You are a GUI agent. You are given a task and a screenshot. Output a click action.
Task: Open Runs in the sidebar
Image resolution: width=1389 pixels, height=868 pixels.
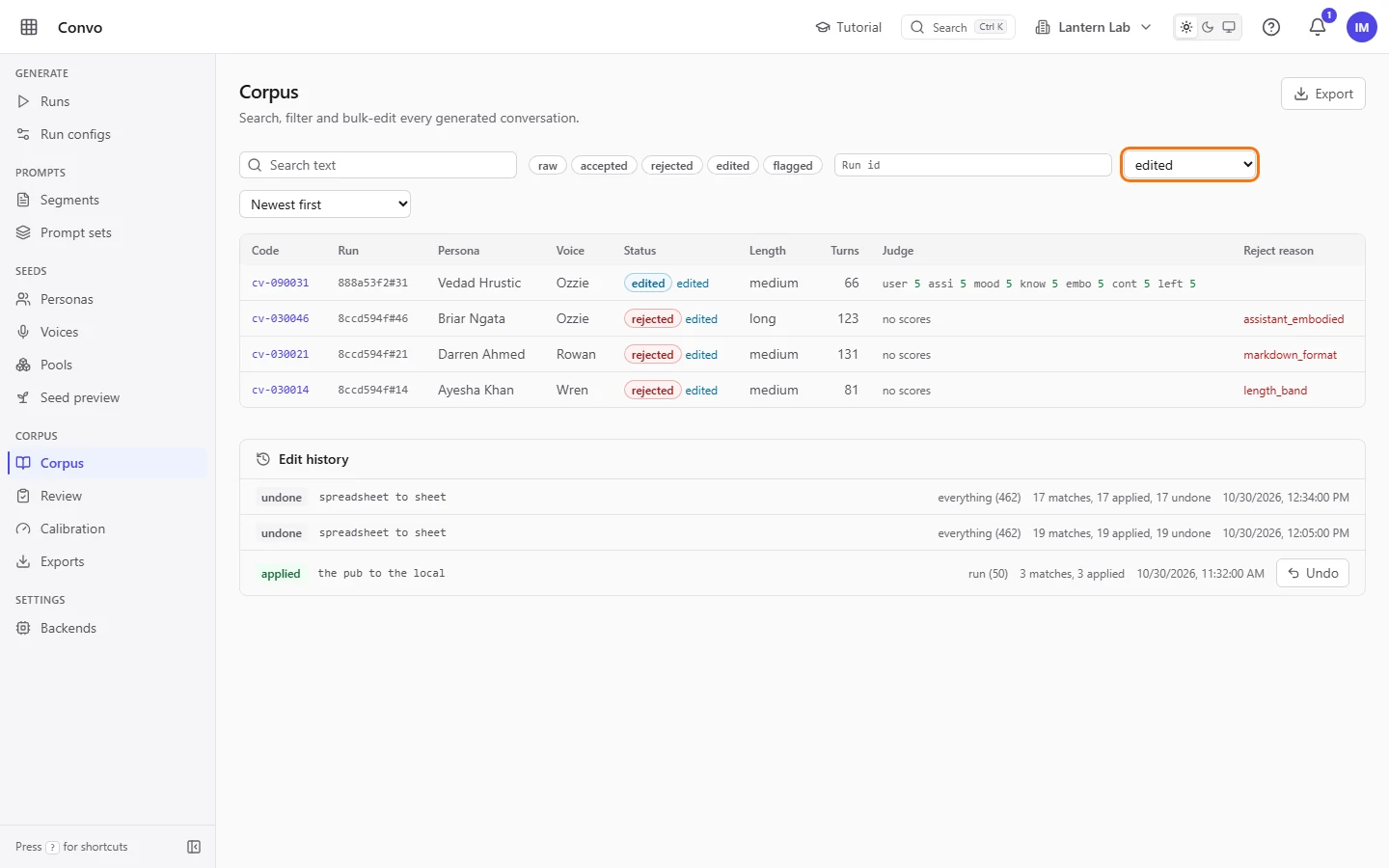click(107, 101)
